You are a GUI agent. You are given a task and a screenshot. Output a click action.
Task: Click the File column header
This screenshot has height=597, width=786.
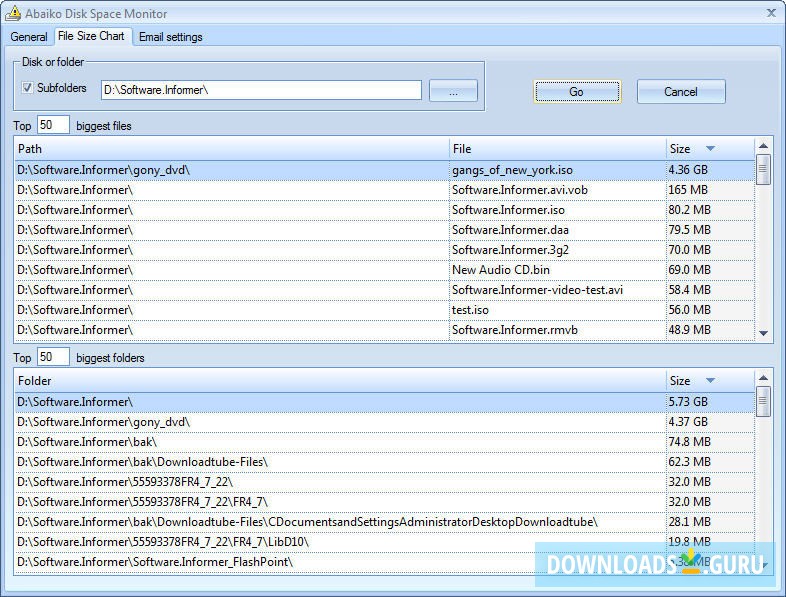[556, 149]
